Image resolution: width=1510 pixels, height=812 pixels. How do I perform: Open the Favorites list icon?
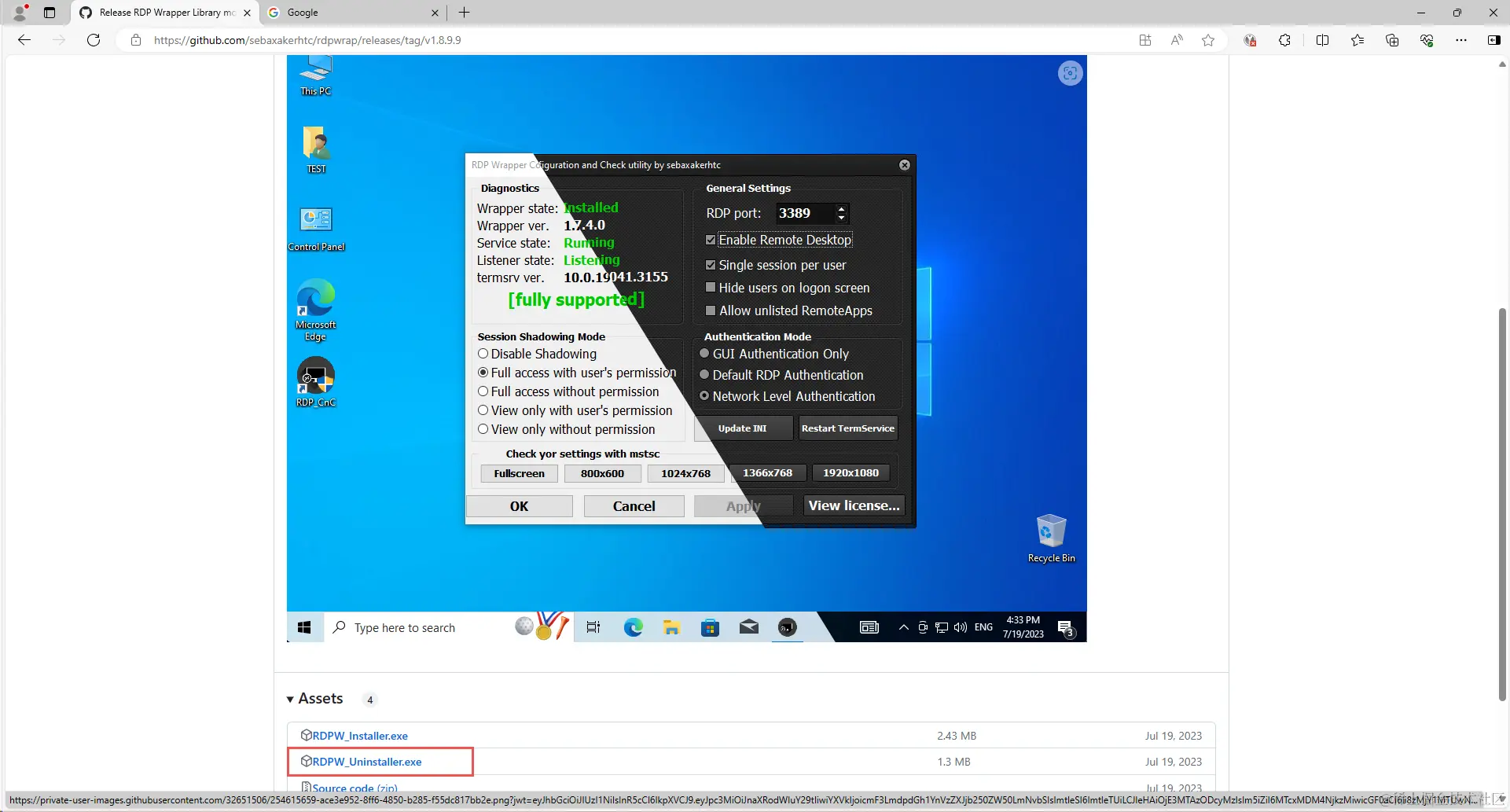coord(1358,40)
